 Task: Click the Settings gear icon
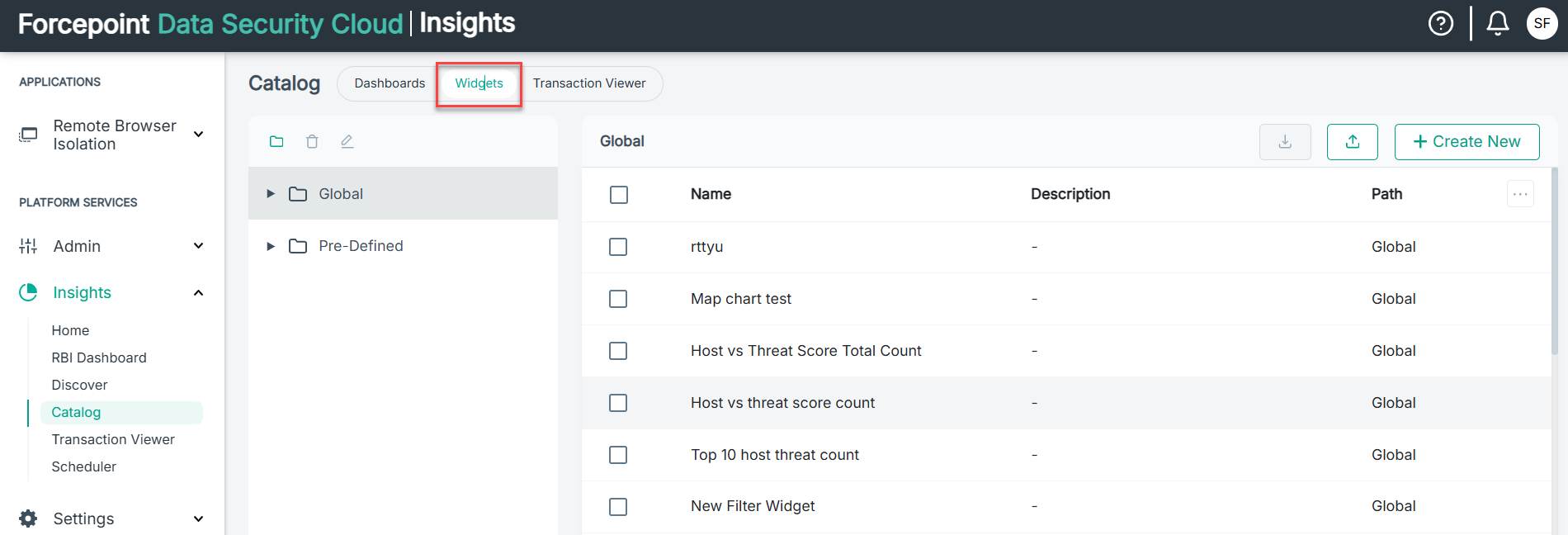[29, 518]
